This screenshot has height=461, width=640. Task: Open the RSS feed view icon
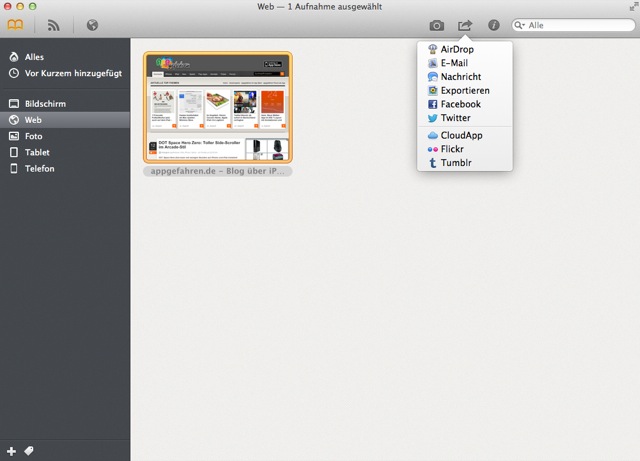(54, 25)
